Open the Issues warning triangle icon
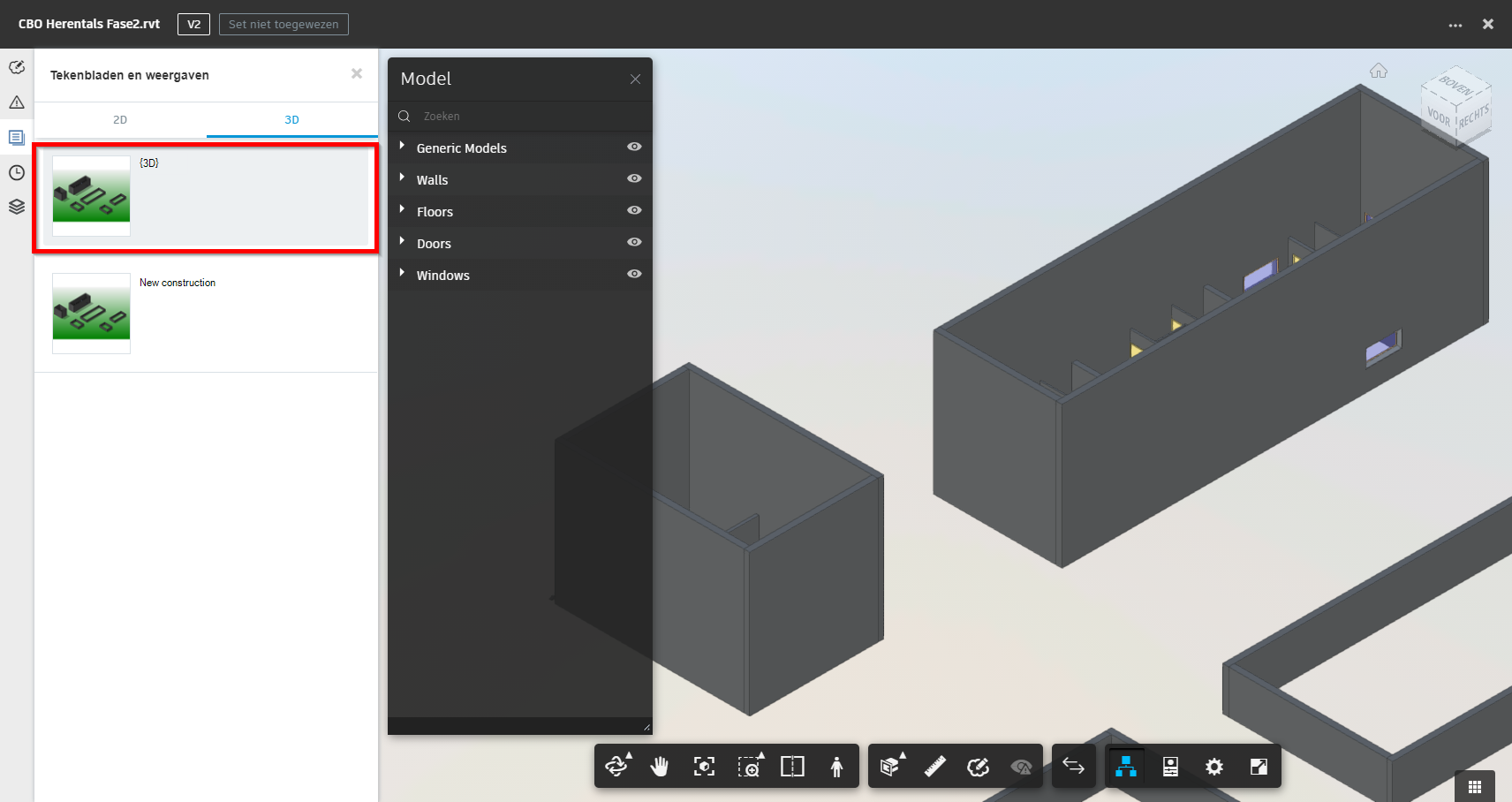The width and height of the screenshot is (1512, 802). 17,102
